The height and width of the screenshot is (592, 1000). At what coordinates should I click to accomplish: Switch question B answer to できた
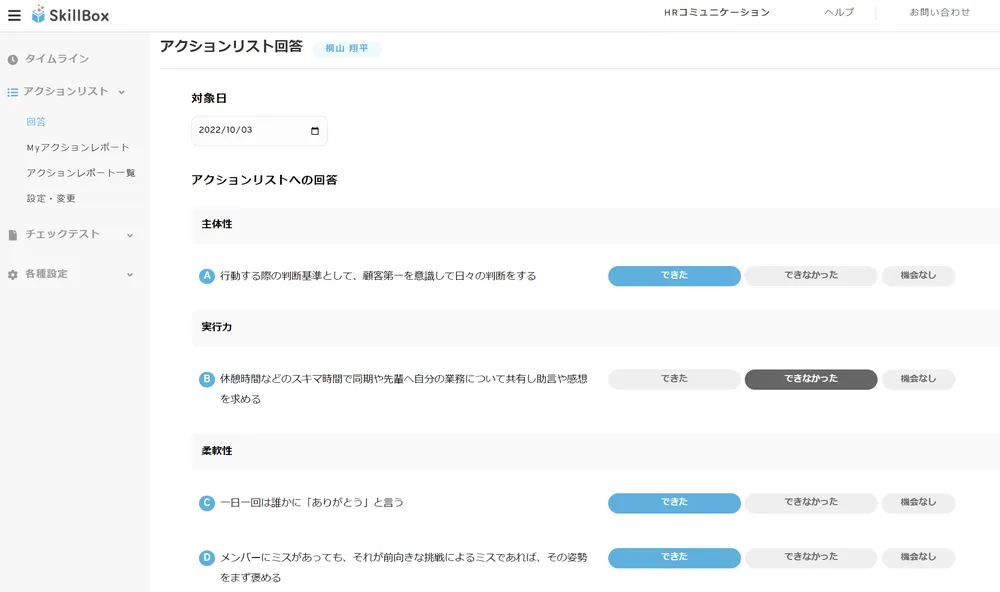[674, 379]
